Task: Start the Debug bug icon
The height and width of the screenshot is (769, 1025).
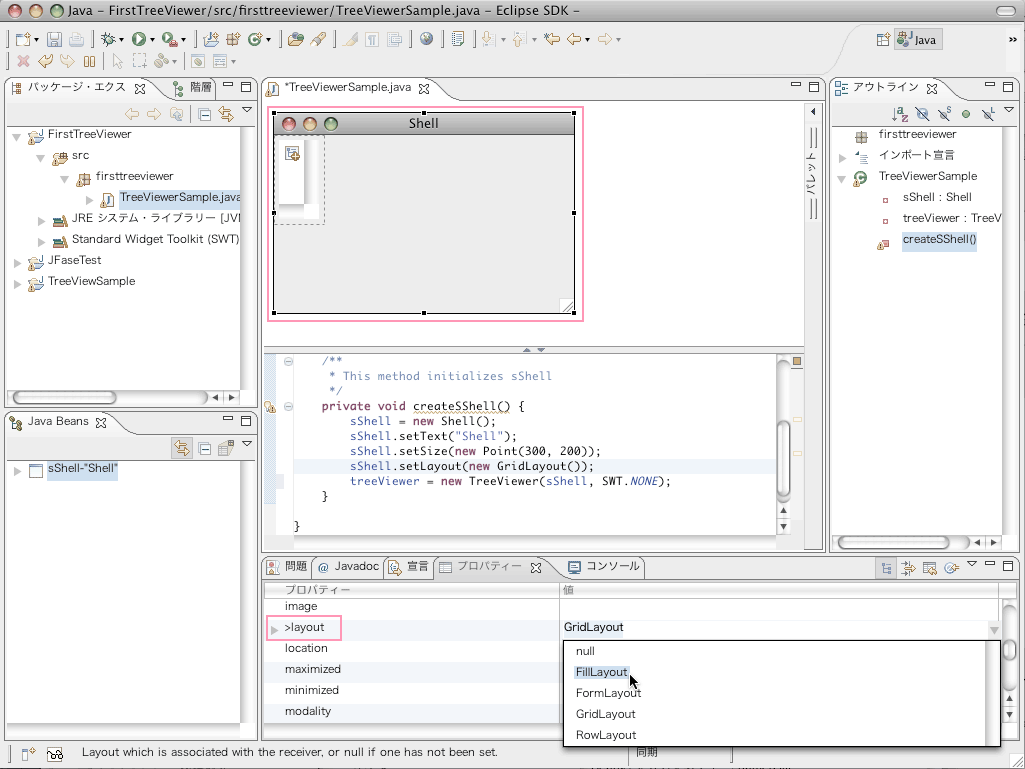Action: (108, 39)
